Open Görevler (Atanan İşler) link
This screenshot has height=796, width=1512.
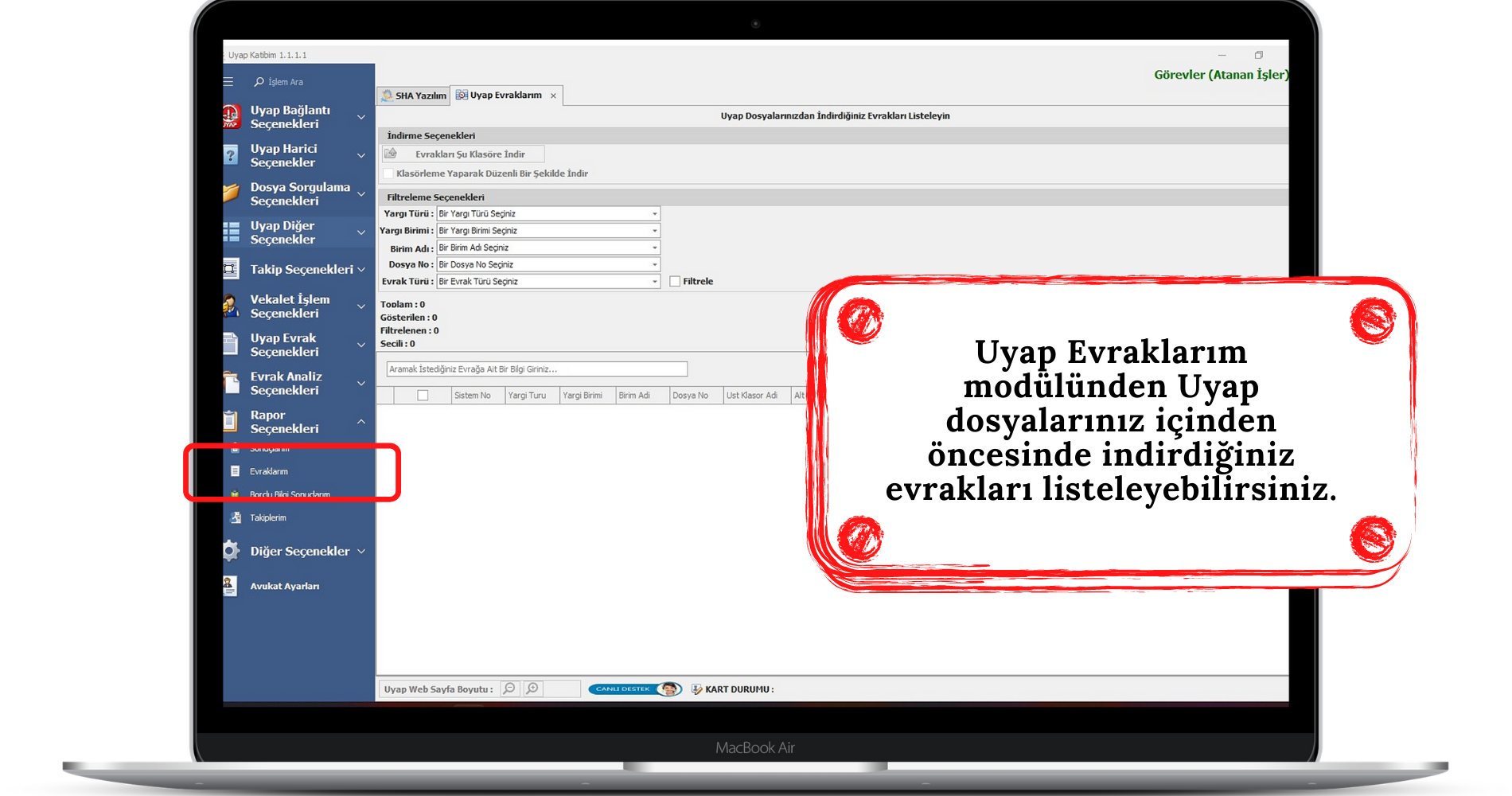(x=1221, y=75)
